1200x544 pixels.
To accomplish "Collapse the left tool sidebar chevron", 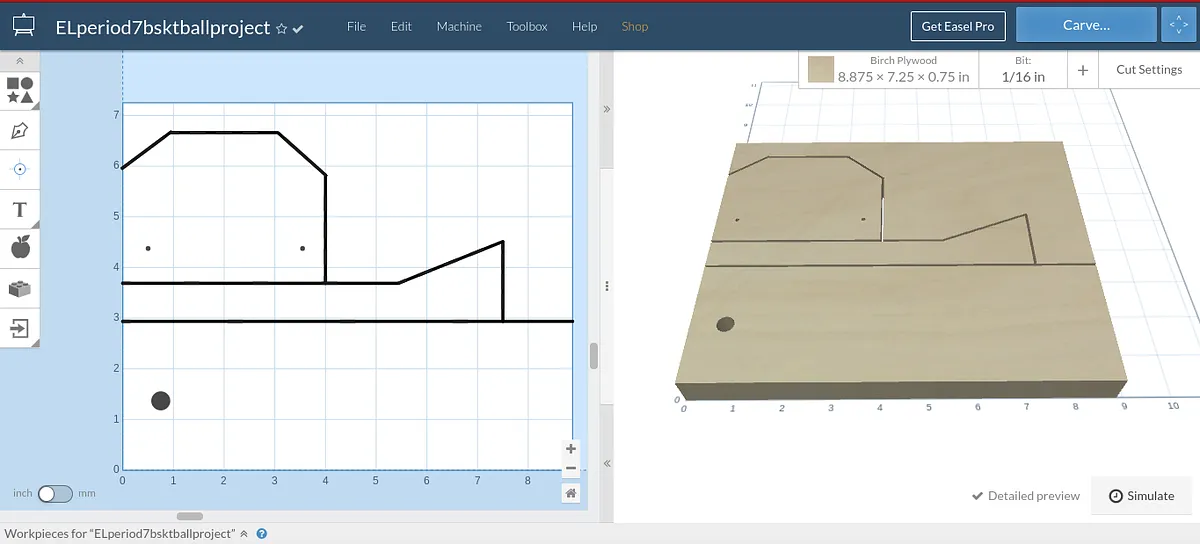I will pos(20,61).
